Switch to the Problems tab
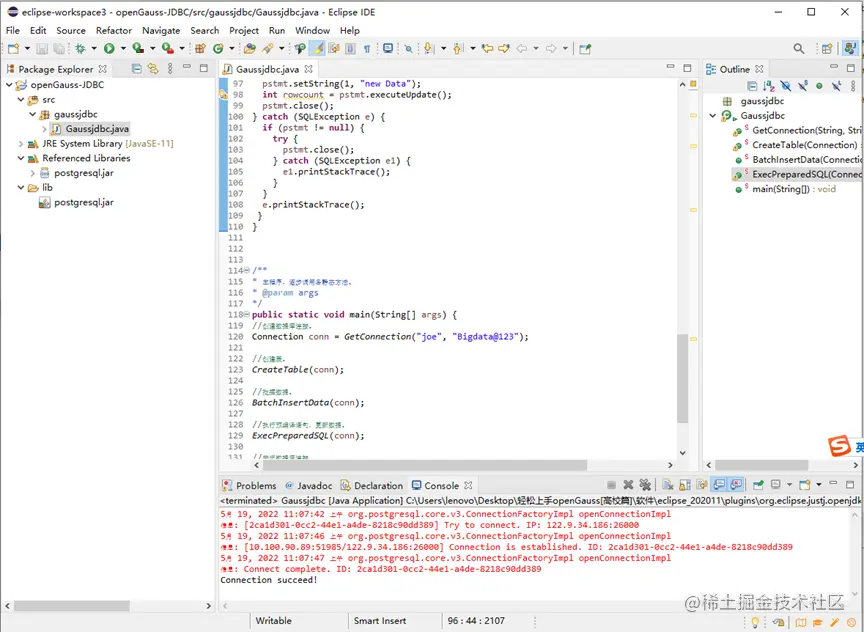 coord(255,486)
